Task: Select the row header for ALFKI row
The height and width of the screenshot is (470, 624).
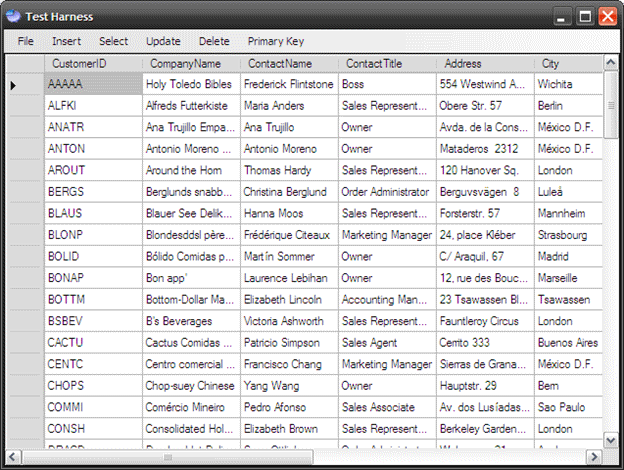Action: coord(25,105)
